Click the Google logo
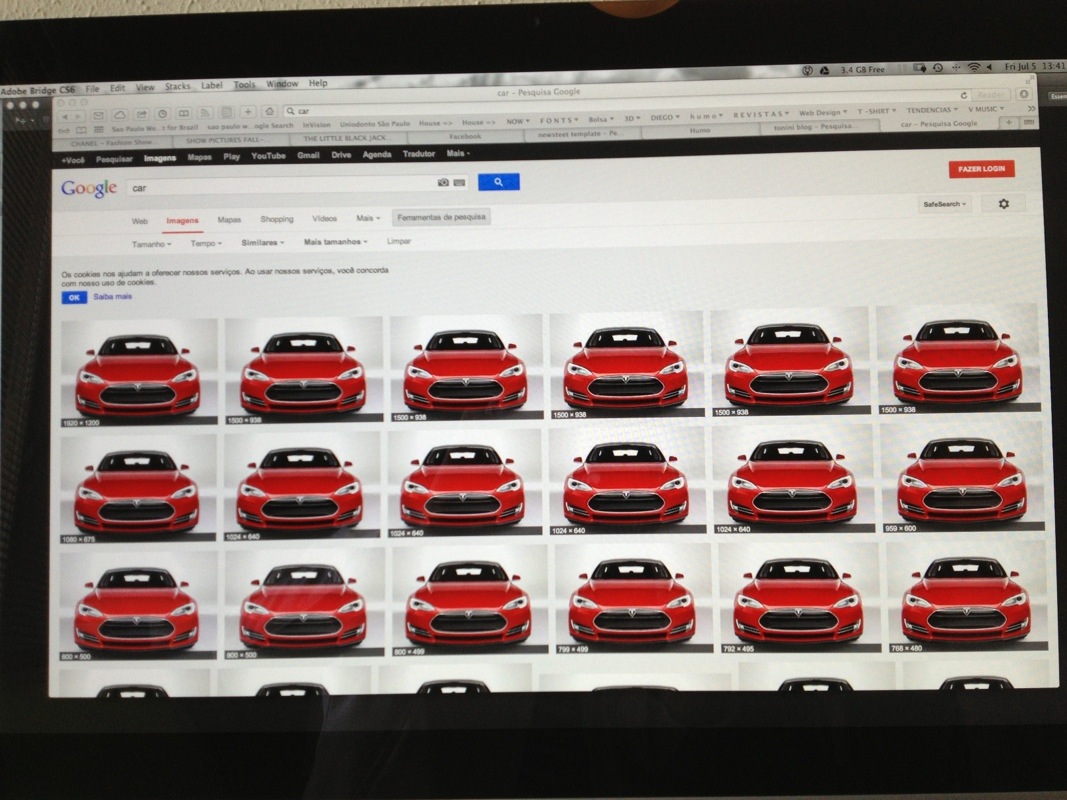The height and width of the screenshot is (800, 1067). [x=88, y=188]
